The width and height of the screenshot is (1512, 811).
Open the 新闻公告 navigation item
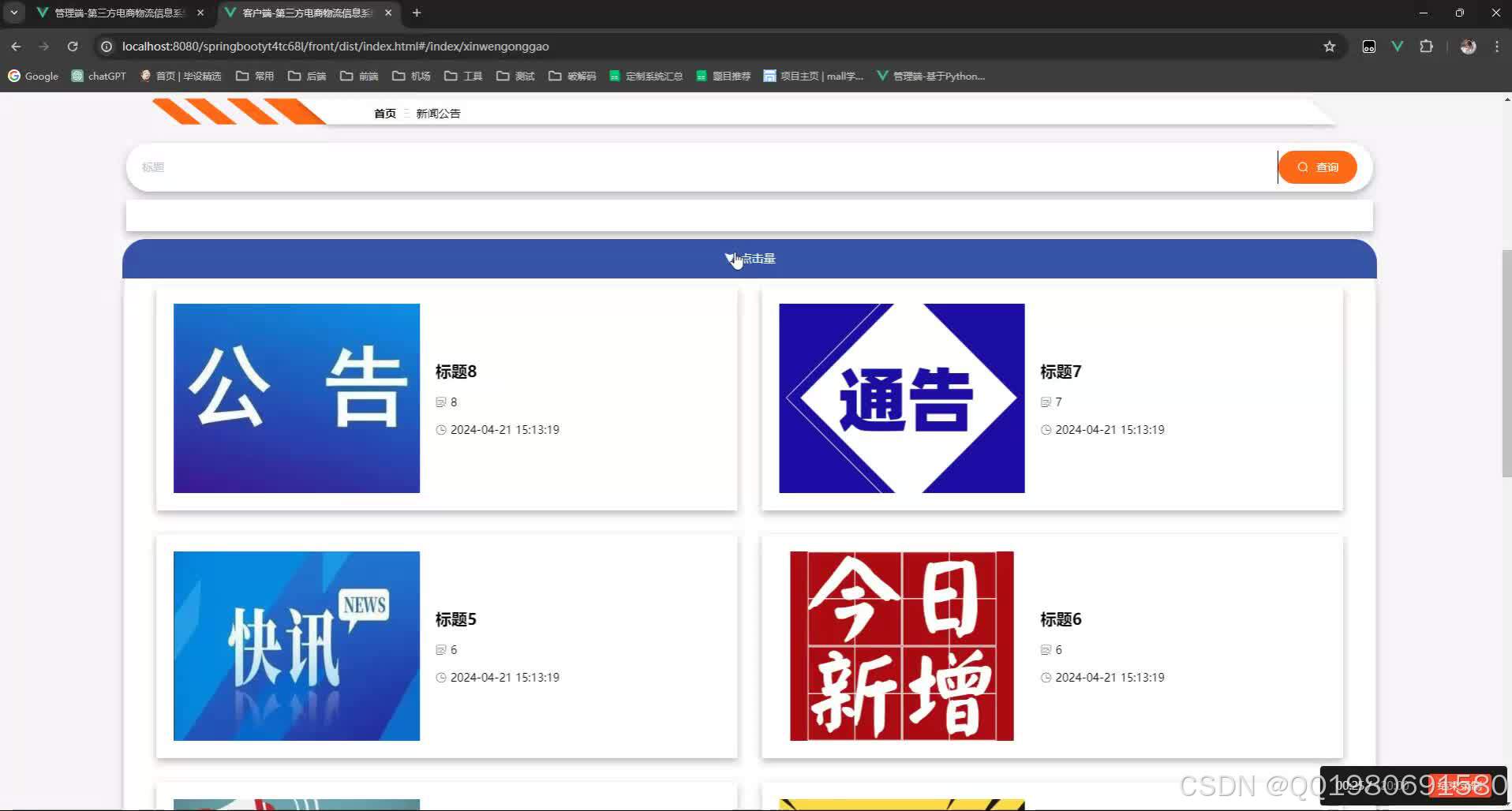437,113
